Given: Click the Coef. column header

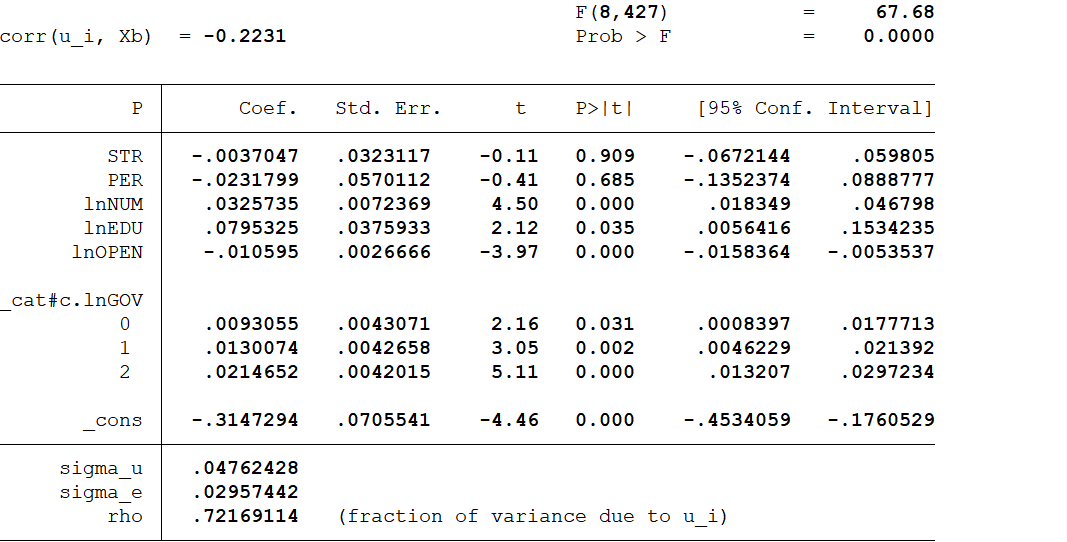Looking at the screenshot, I should point(268,108).
